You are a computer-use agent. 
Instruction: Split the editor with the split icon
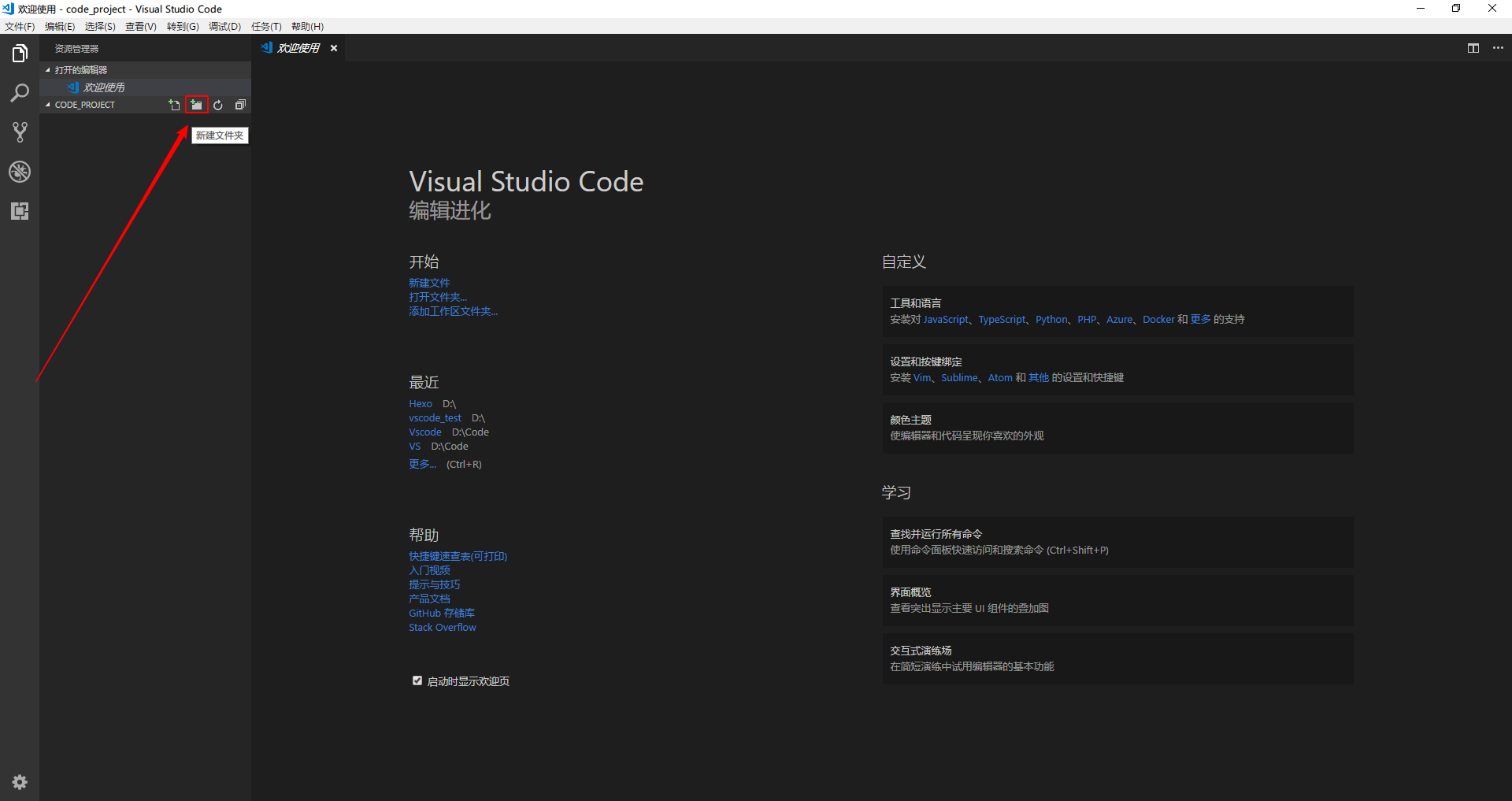[1473, 48]
